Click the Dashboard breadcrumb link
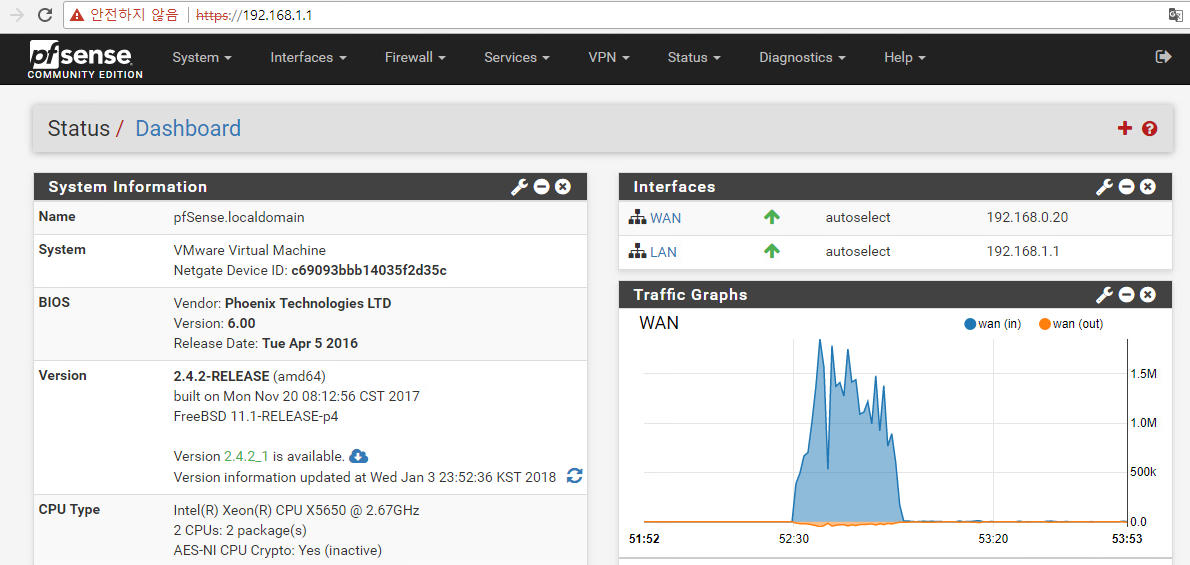The height and width of the screenshot is (565, 1190). [187, 128]
